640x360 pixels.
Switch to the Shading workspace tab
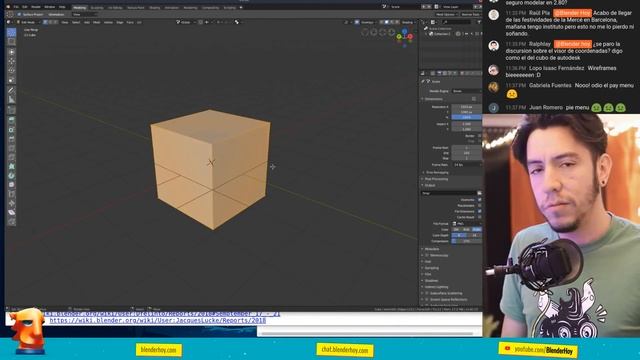154,8
